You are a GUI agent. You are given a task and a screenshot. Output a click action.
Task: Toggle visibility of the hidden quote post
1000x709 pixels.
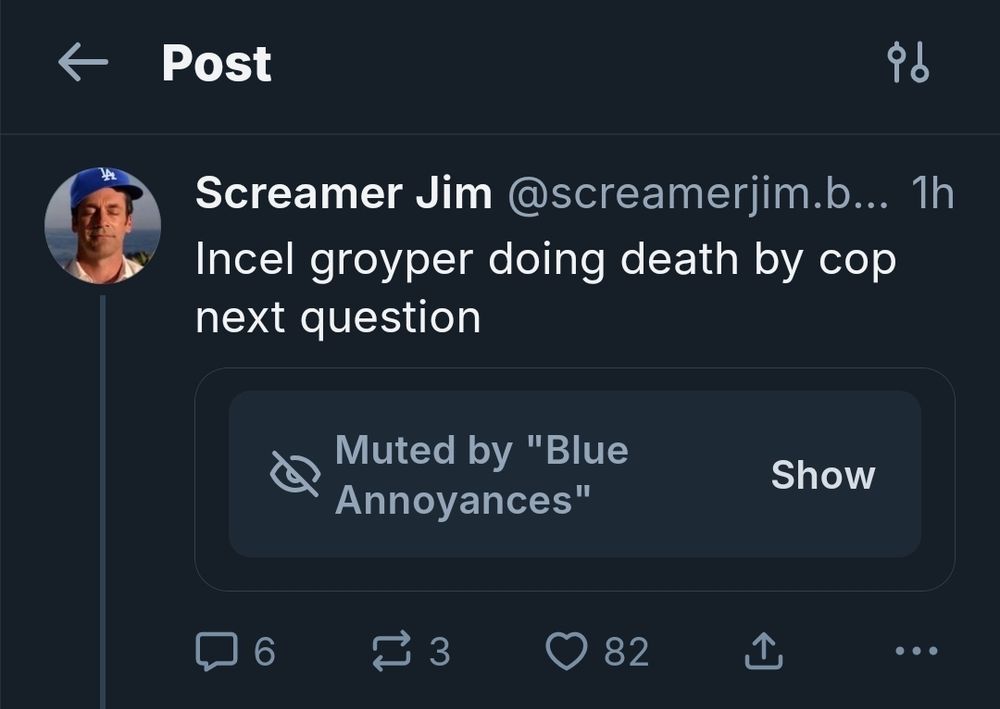tap(823, 474)
